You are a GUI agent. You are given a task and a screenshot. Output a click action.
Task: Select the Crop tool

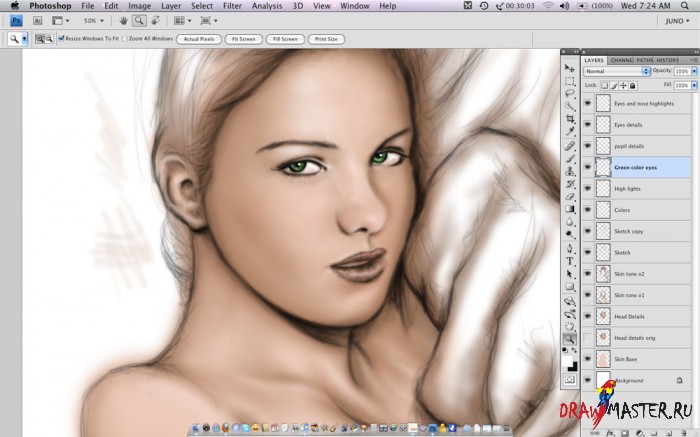pyautogui.click(x=570, y=118)
